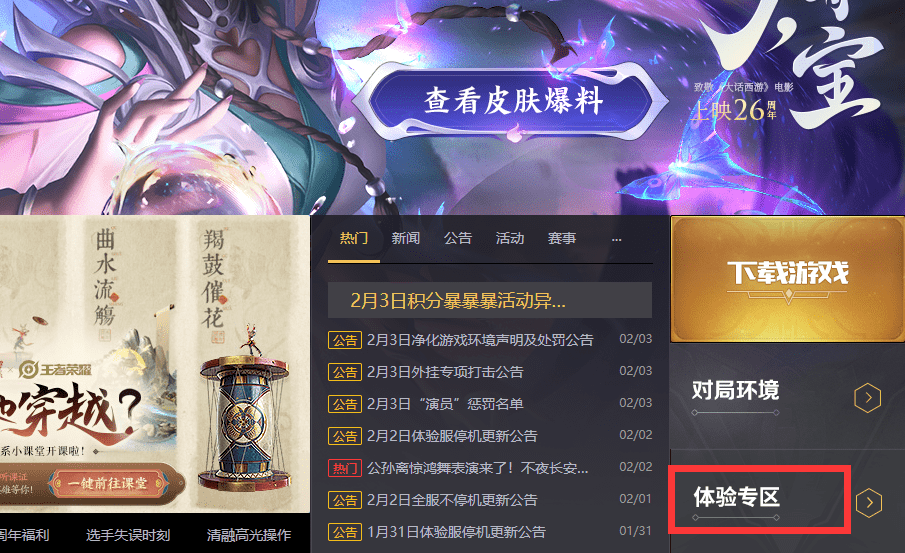Open the highlighted 2月3日积分暴暴暴活动 headline

coord(489,300)
